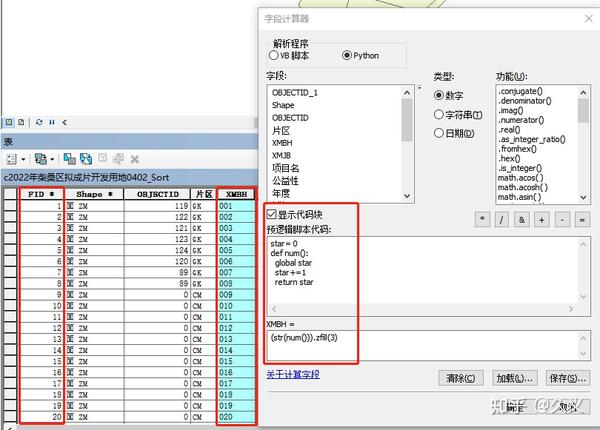Click the XMBH column header
This screenshot has height=430, width=600.
pos(236,194)
